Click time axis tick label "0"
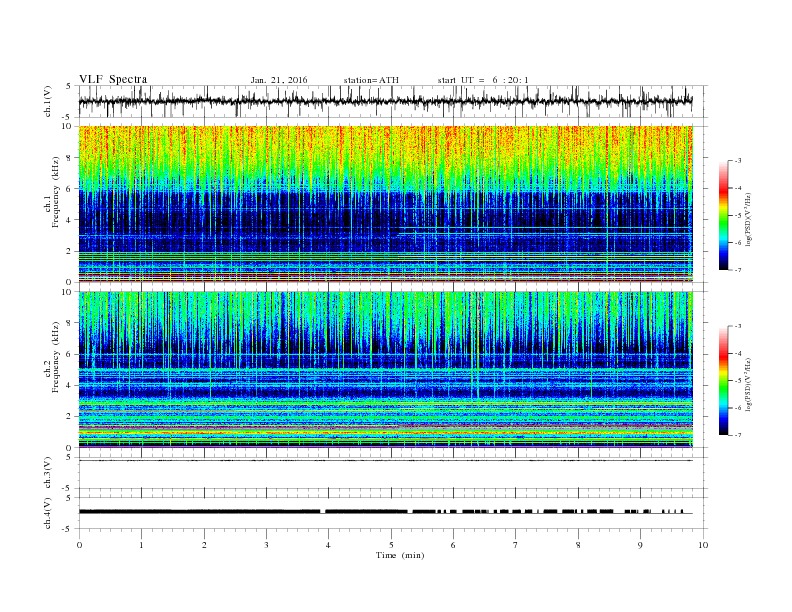Viewport: 792px width, 612px height. [79, 545]
